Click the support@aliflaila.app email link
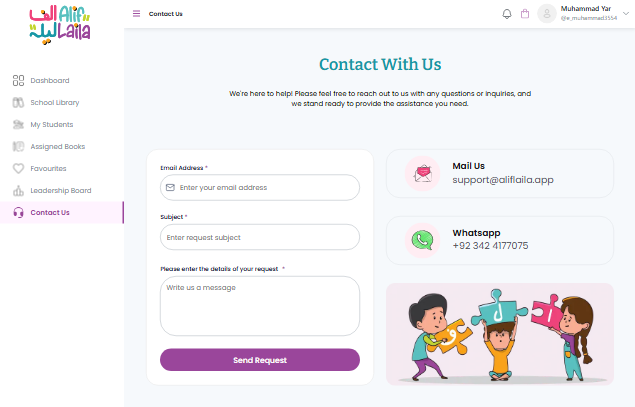The image size is (635, 407). [503, 180]
